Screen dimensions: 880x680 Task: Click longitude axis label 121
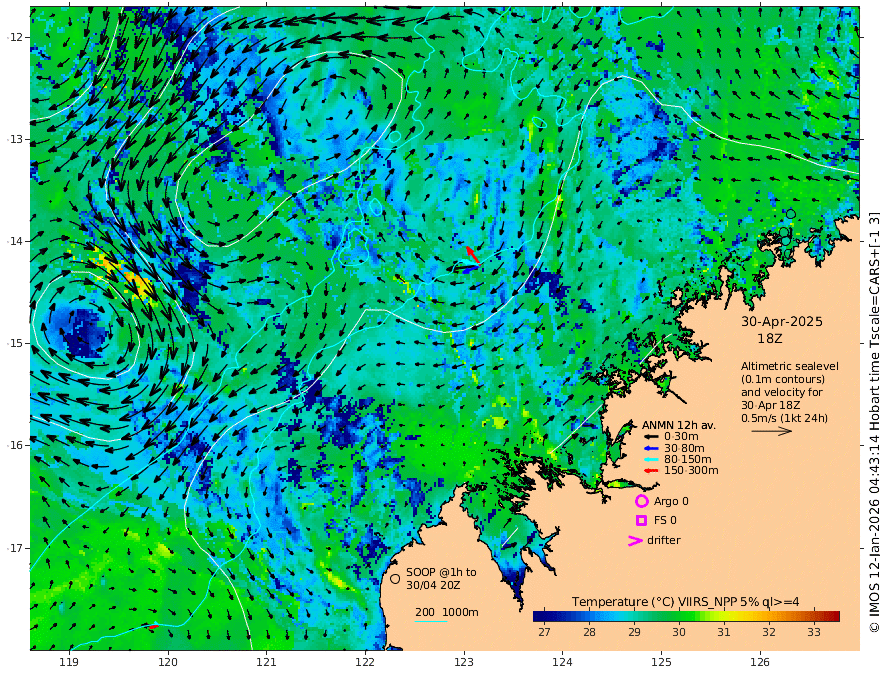pyautogui.click(x=267, y=663)
